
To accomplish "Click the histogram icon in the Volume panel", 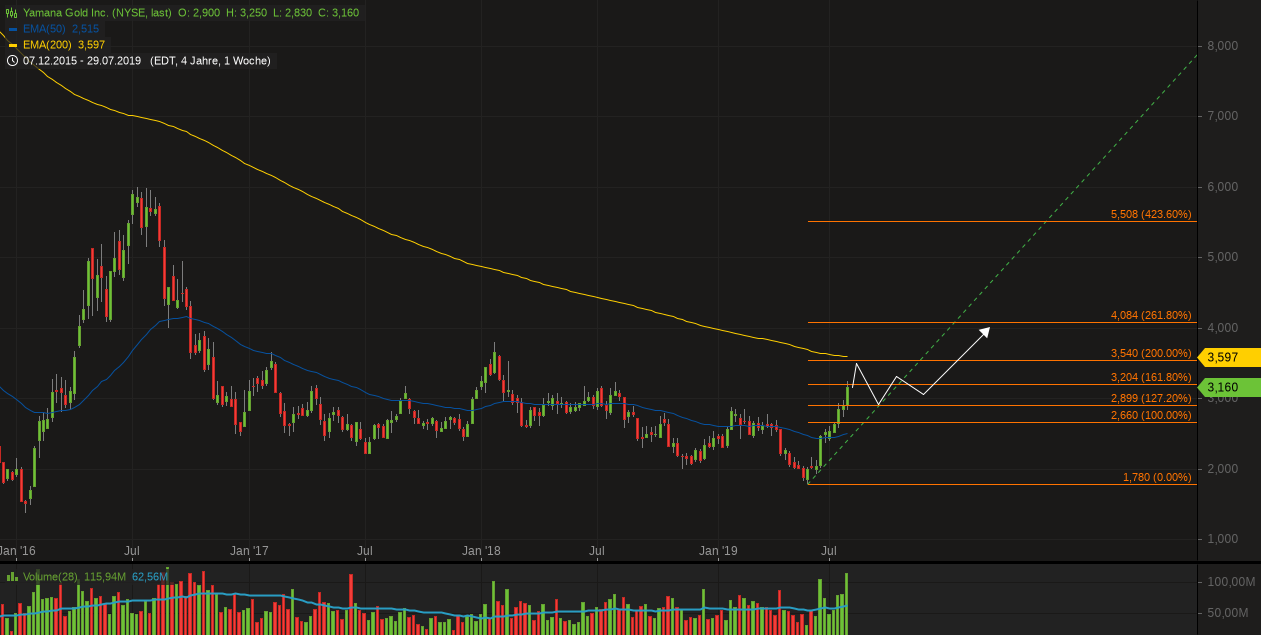I will (10, 576).
